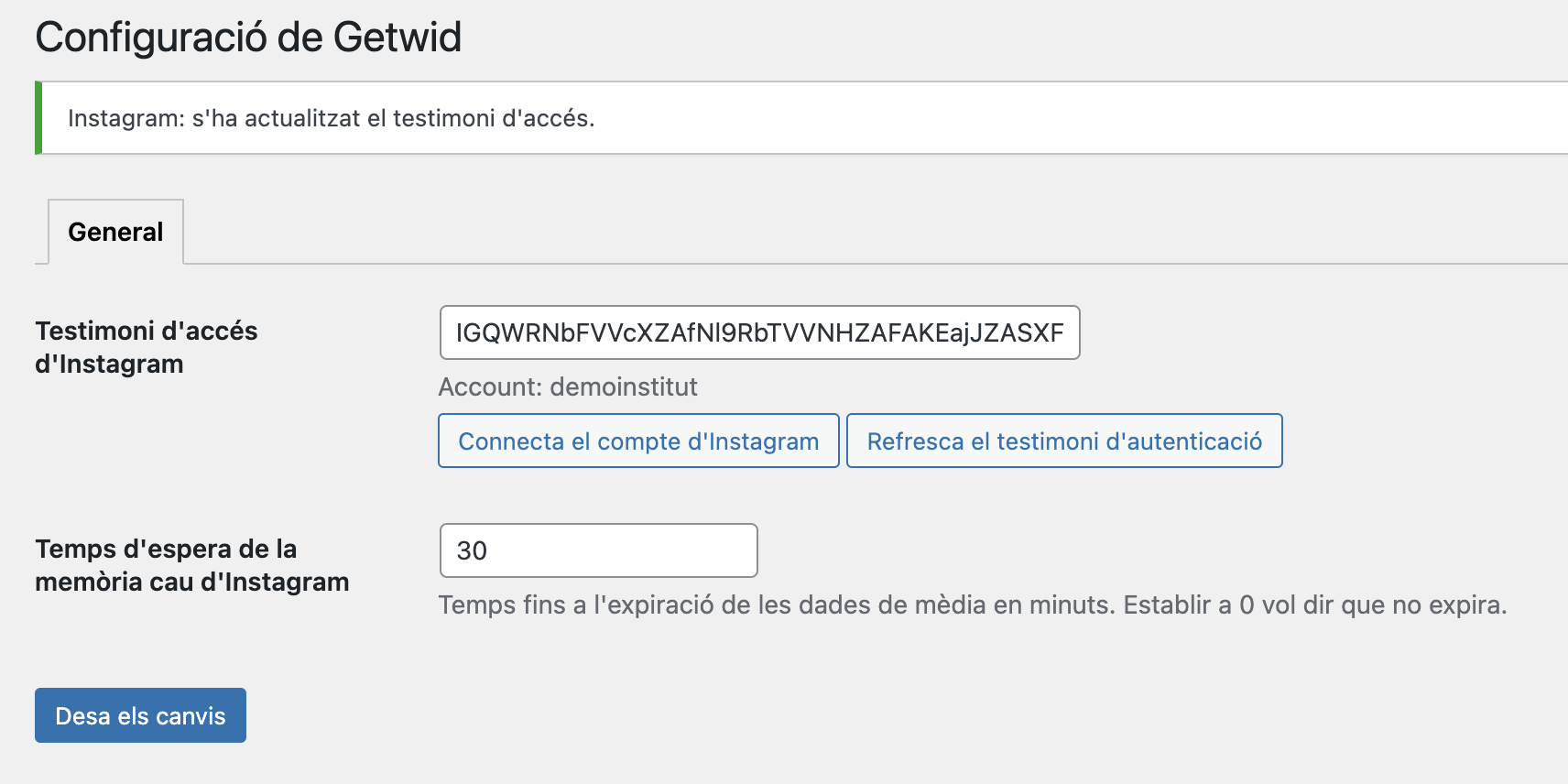Click the Instagram access token input field

(x=759, y=332)
